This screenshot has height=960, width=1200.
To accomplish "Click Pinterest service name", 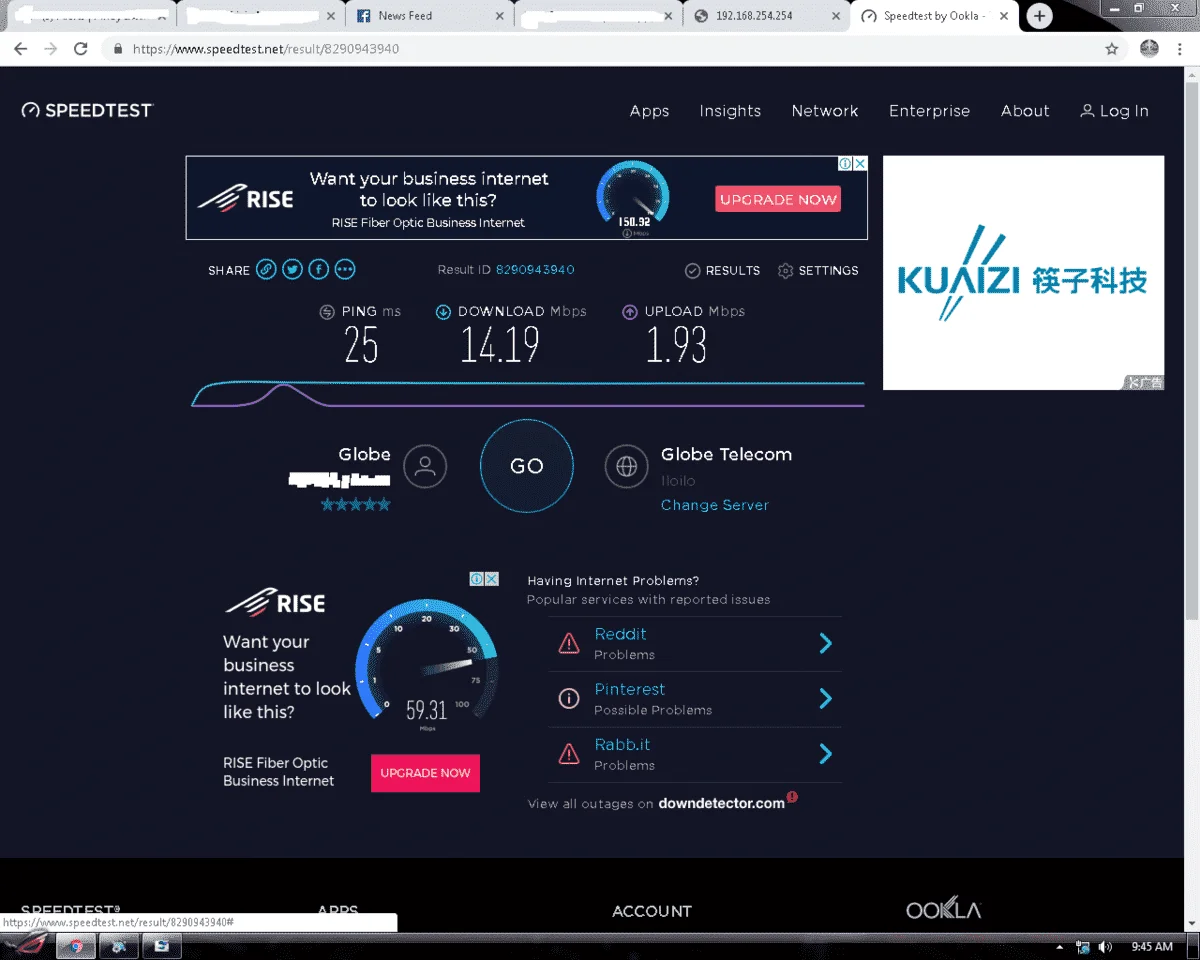I will pos(630,689).
